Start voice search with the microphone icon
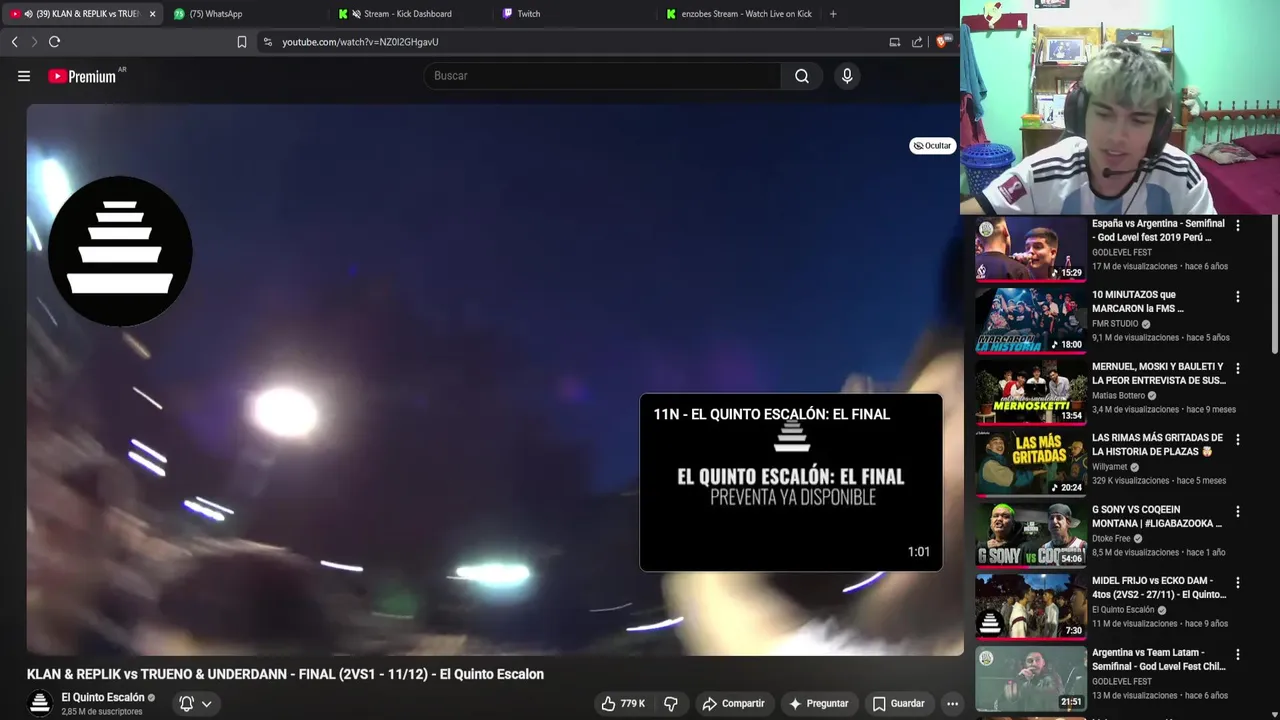 tap(847, 76)
